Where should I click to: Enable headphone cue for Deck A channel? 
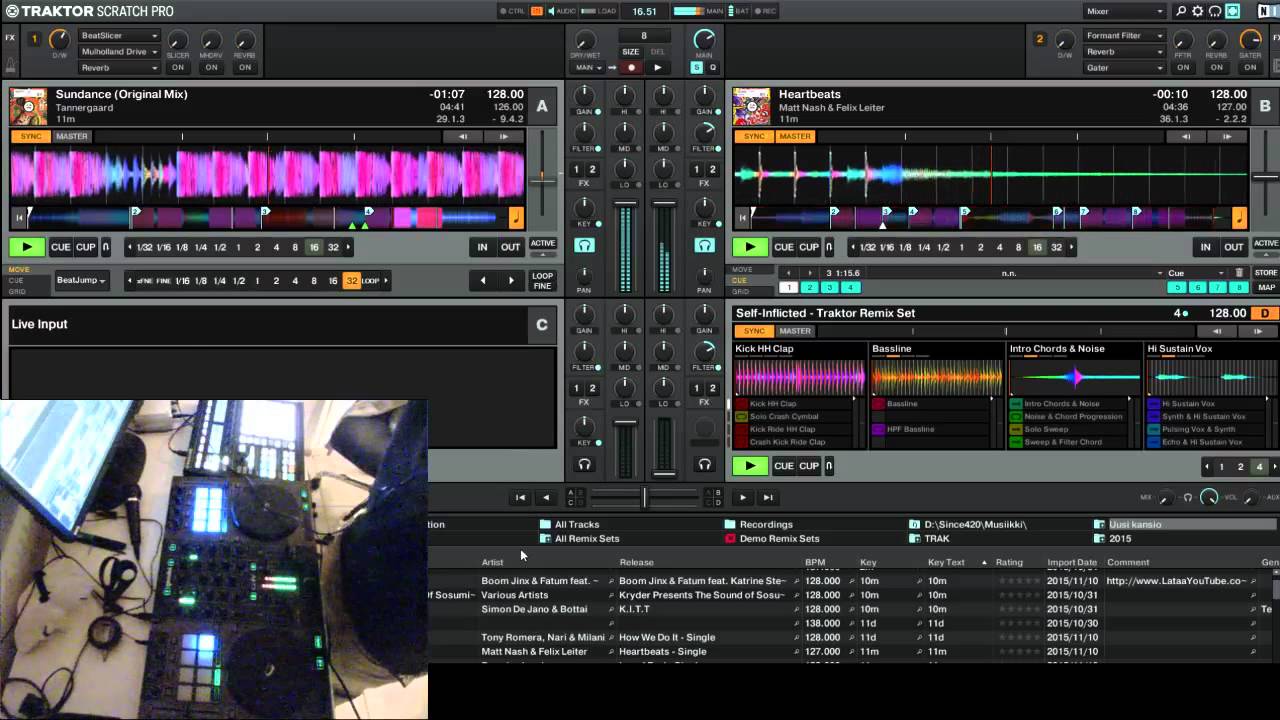(x=585, y=245)
